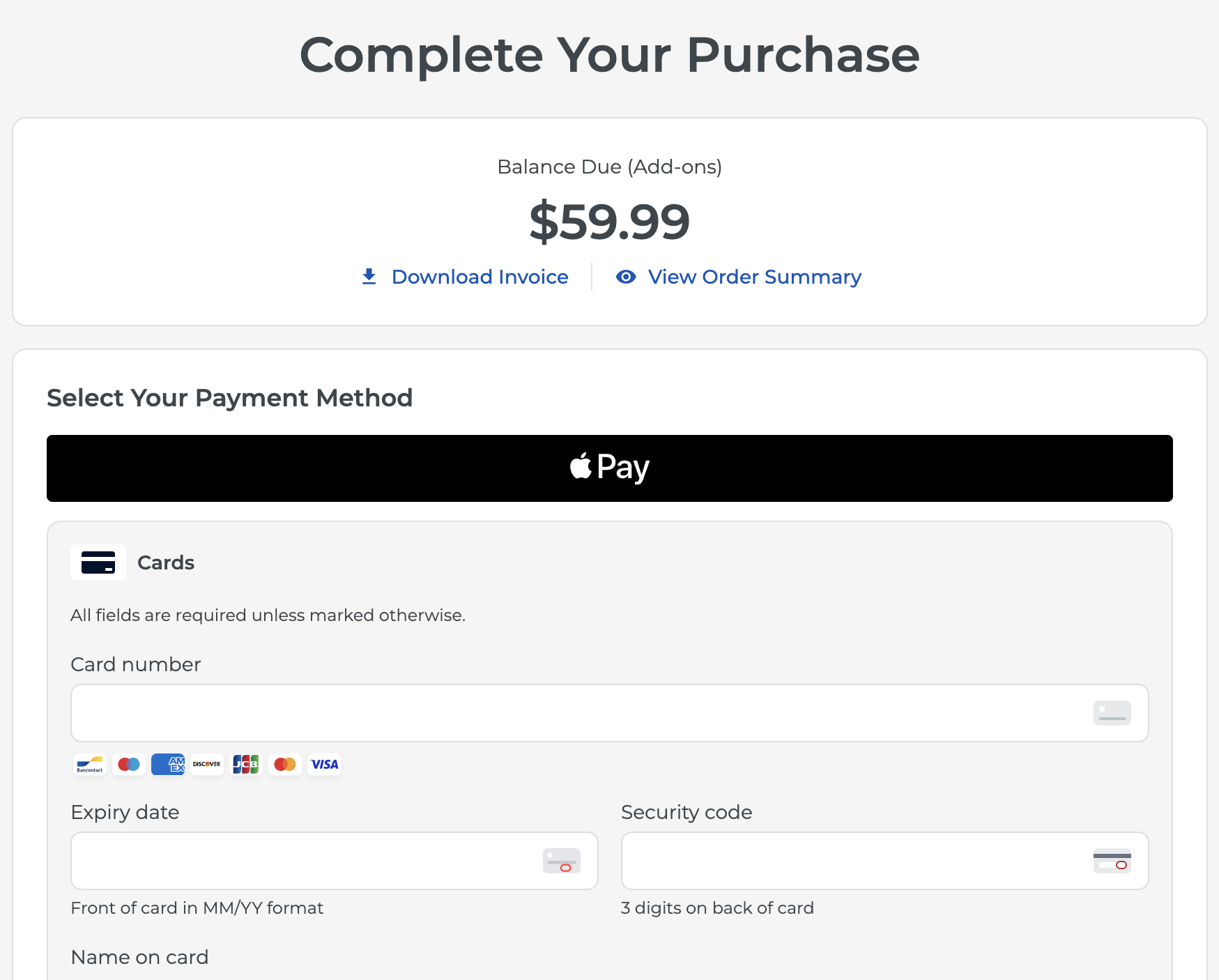
Task: Click the download arrow icon
Action: (x=369, y=277)
